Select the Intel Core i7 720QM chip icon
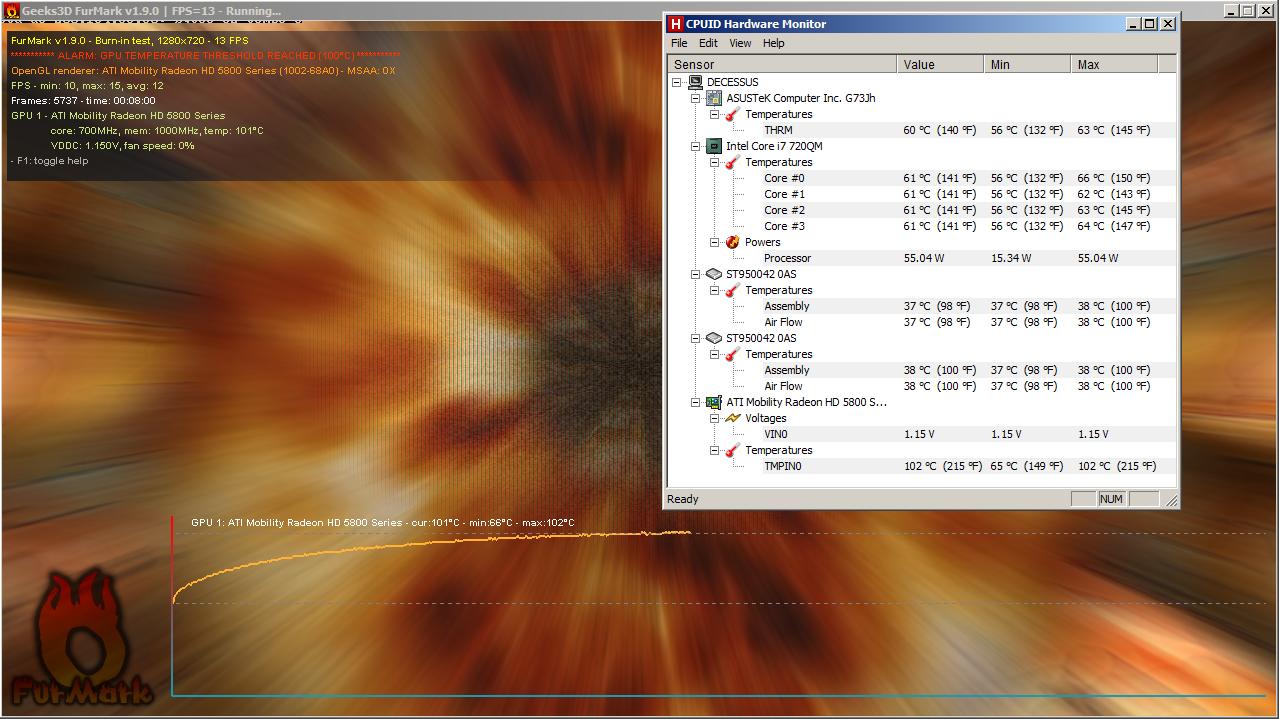The height and width of the screenshot is (719, 1279). [714, 146]
